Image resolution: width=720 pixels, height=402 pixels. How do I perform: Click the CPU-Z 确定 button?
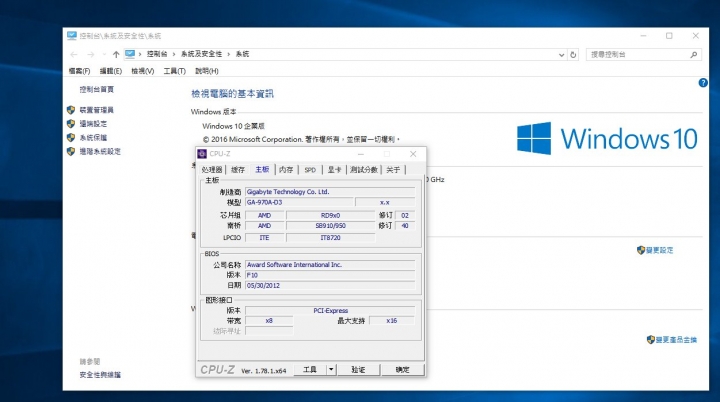(x=403, y=369)
